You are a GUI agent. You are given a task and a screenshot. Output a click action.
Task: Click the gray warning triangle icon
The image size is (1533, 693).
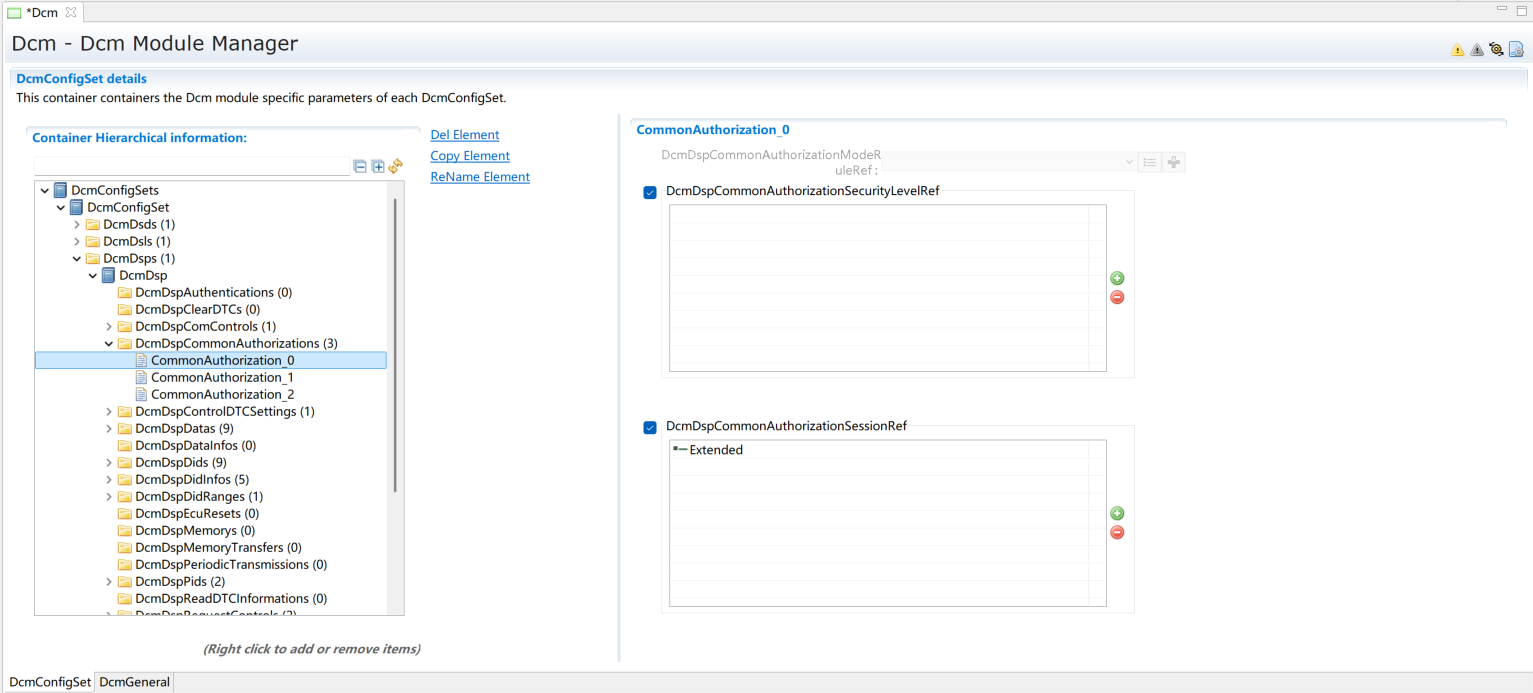tap(1476, 50)
